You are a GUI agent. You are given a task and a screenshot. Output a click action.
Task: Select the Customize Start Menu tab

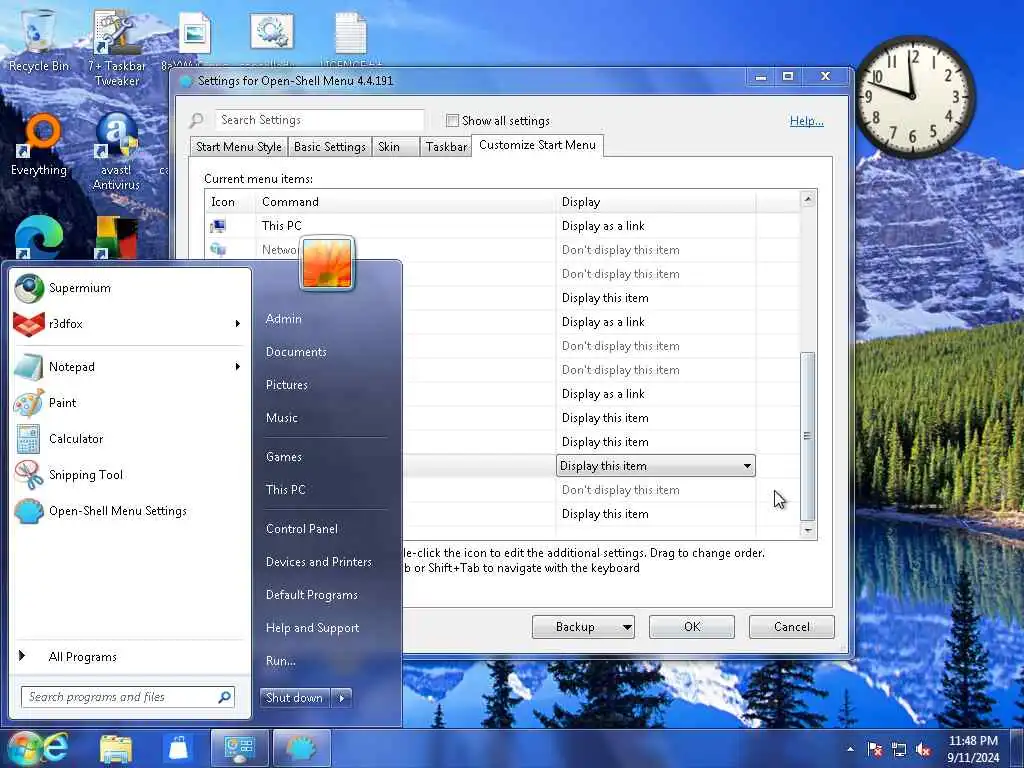point(537,145)
